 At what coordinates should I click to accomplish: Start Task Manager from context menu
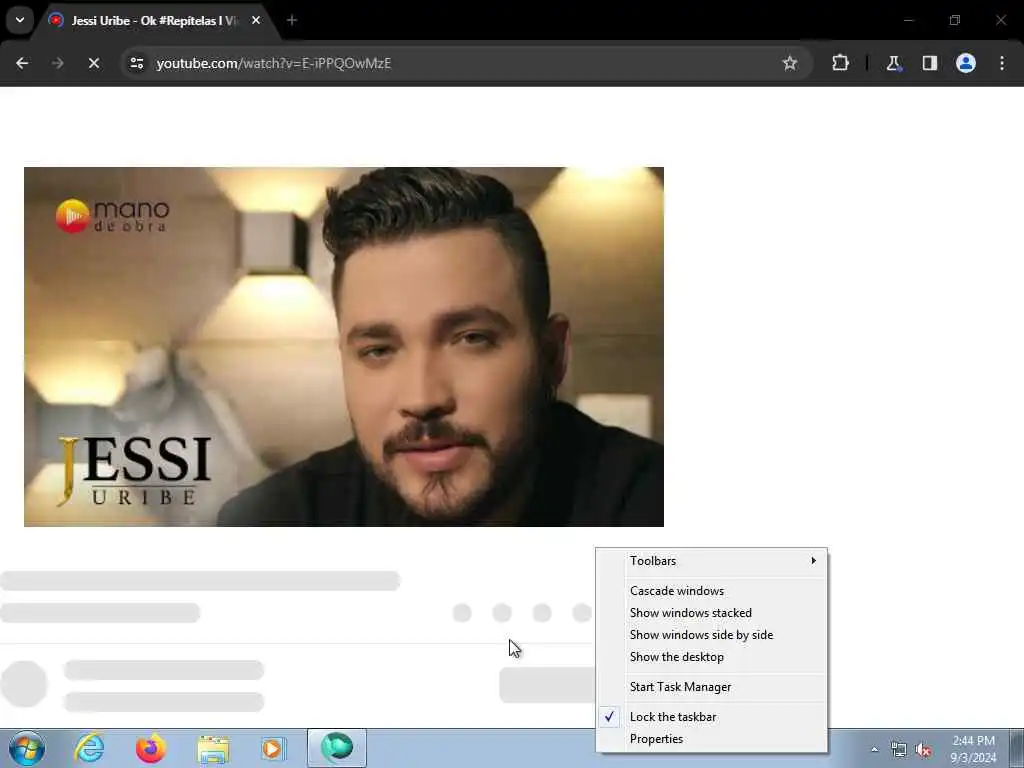pyautogui.click(x=711, y=687)
